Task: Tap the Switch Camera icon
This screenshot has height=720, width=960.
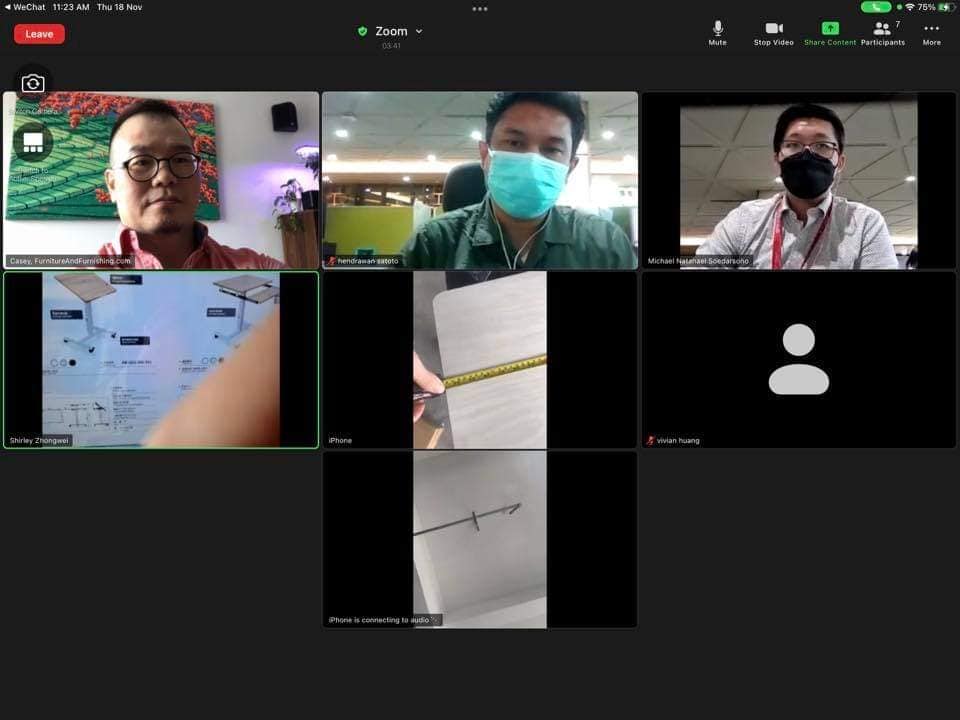Action: click(33, 84)
